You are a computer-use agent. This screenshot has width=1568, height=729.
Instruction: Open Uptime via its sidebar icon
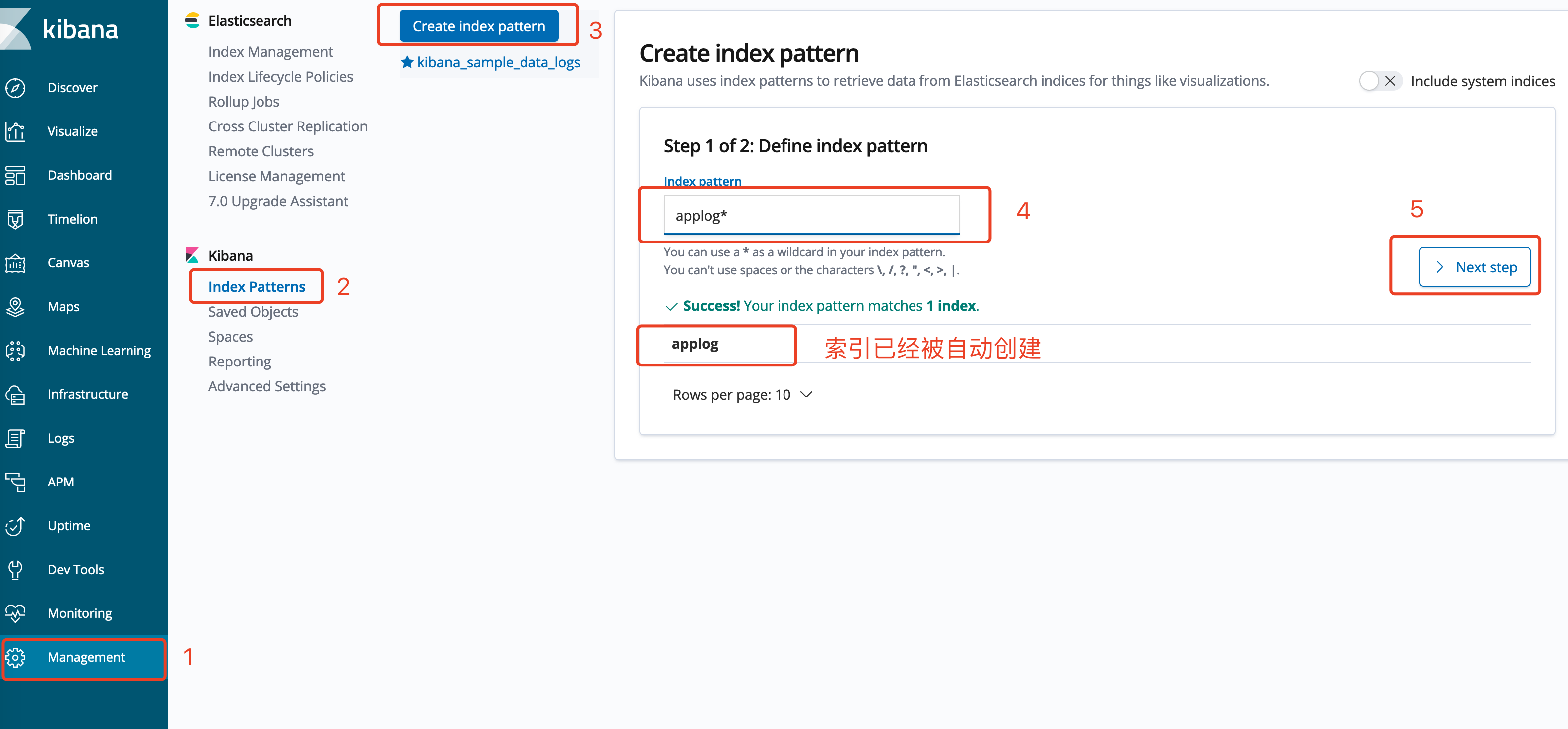(15, 526)
